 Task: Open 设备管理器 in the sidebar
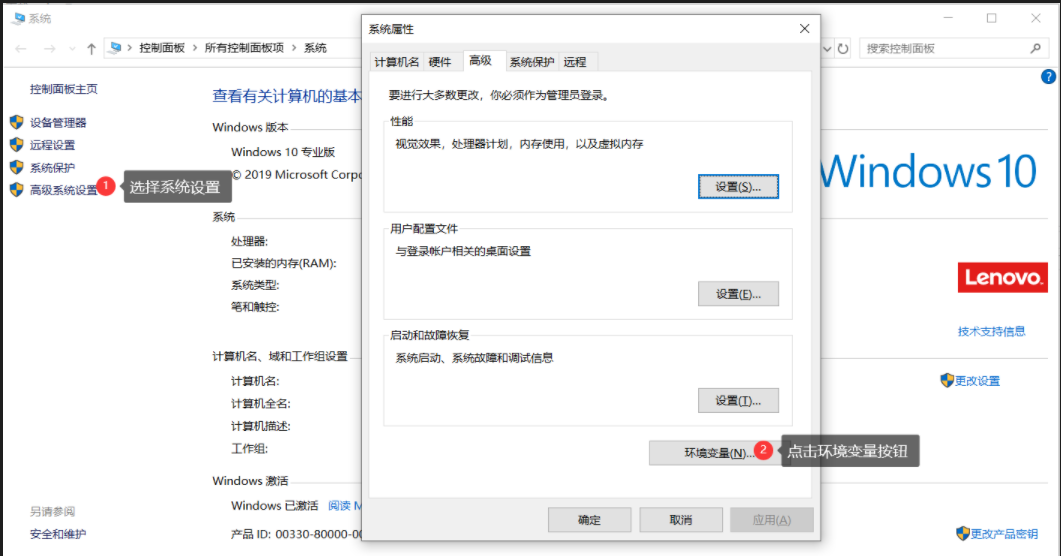(58, 122)
